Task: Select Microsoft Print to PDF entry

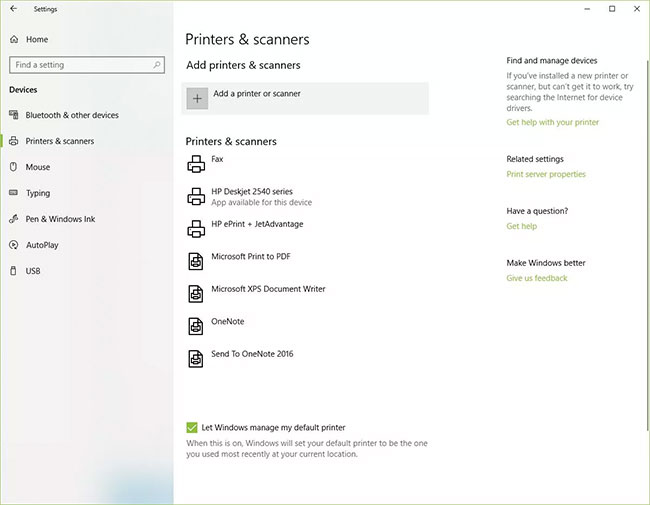Action: 251,257
